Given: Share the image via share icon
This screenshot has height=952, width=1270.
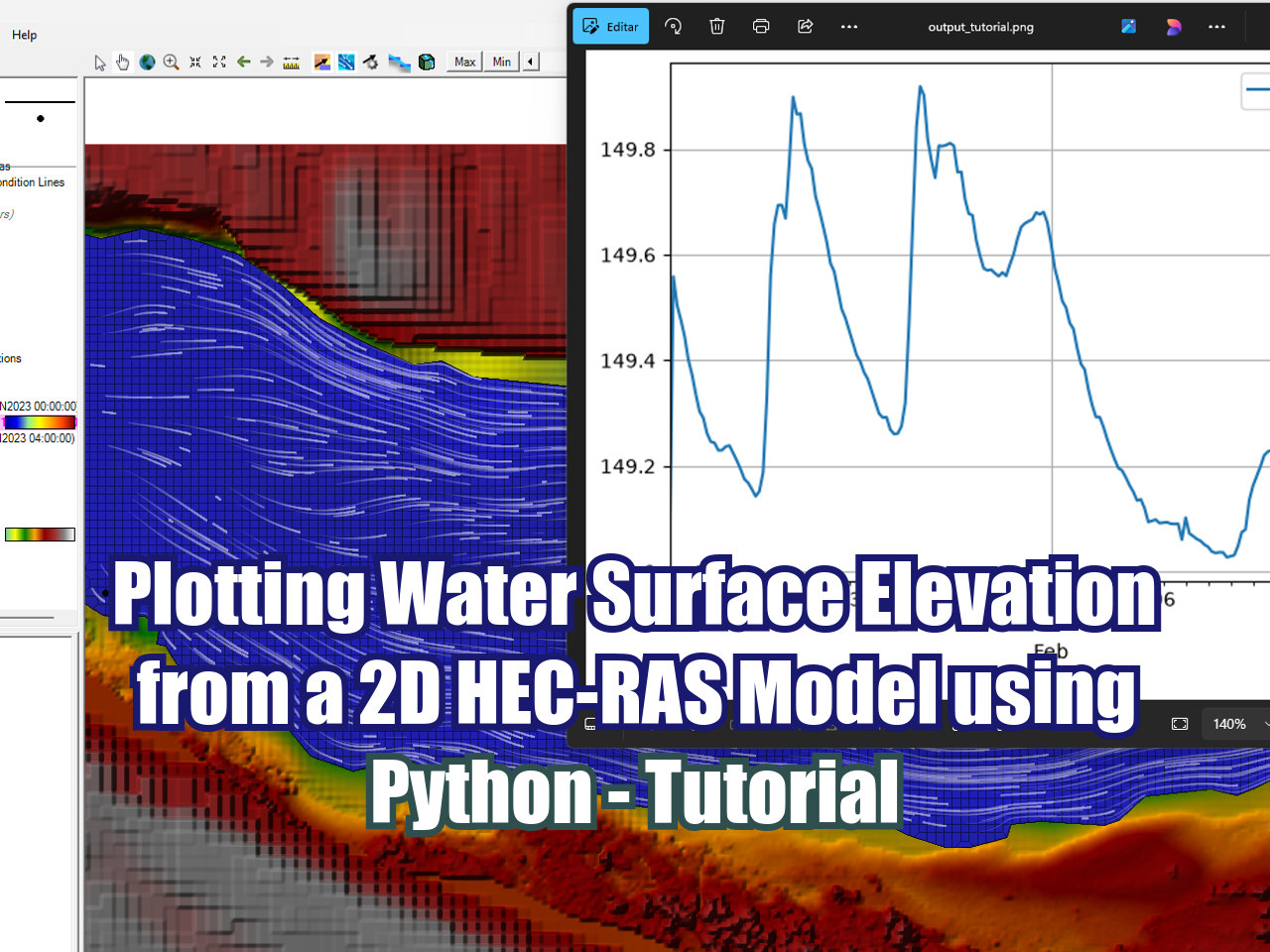Looking at the screenshot, I should (x=806, y=27).
